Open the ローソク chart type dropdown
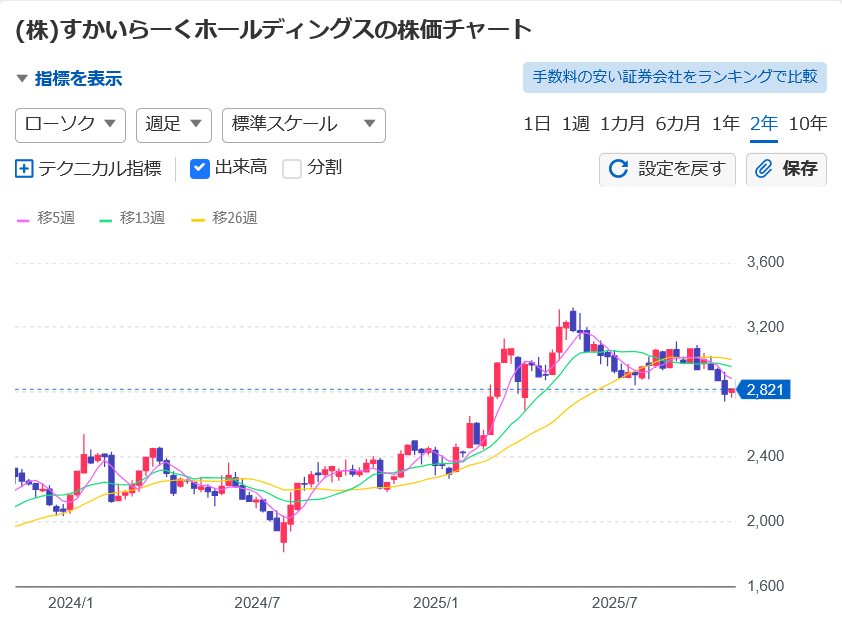Viewport: 842px width, 617px height. pos(70,124)
